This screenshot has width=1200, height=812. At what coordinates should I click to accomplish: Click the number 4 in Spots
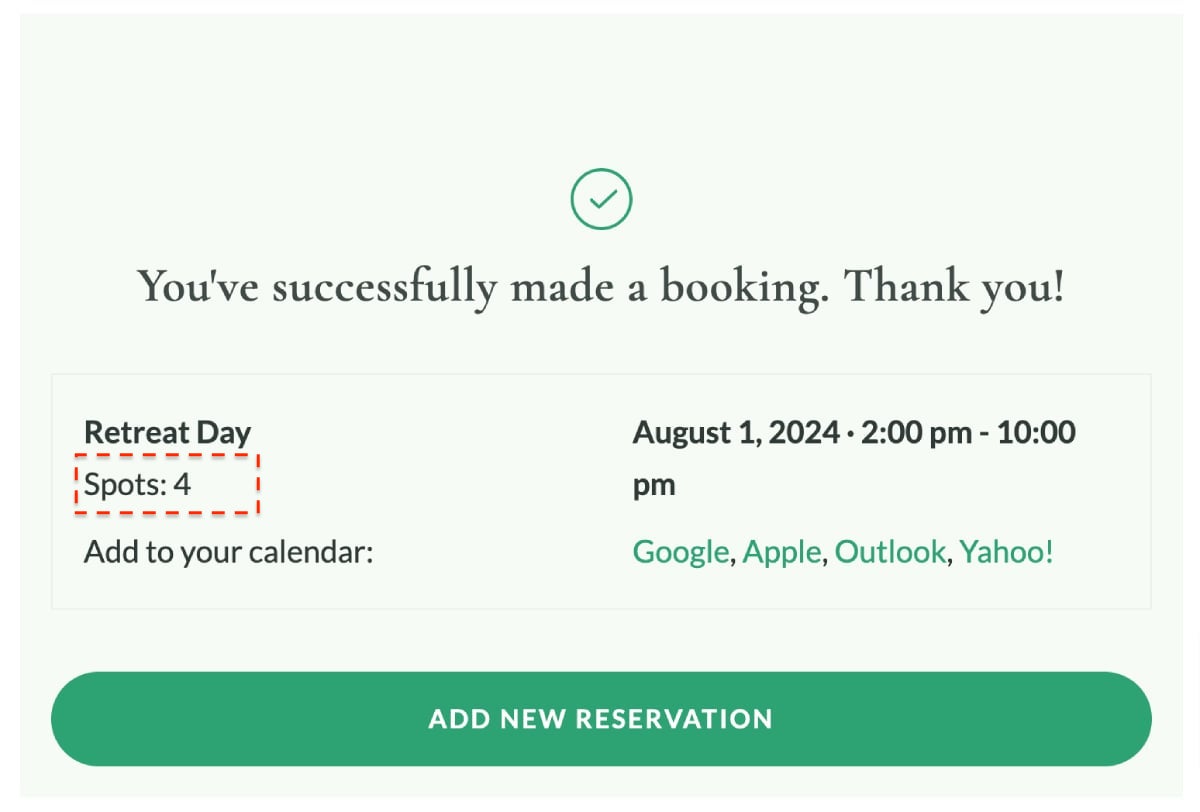pos(181,485)
